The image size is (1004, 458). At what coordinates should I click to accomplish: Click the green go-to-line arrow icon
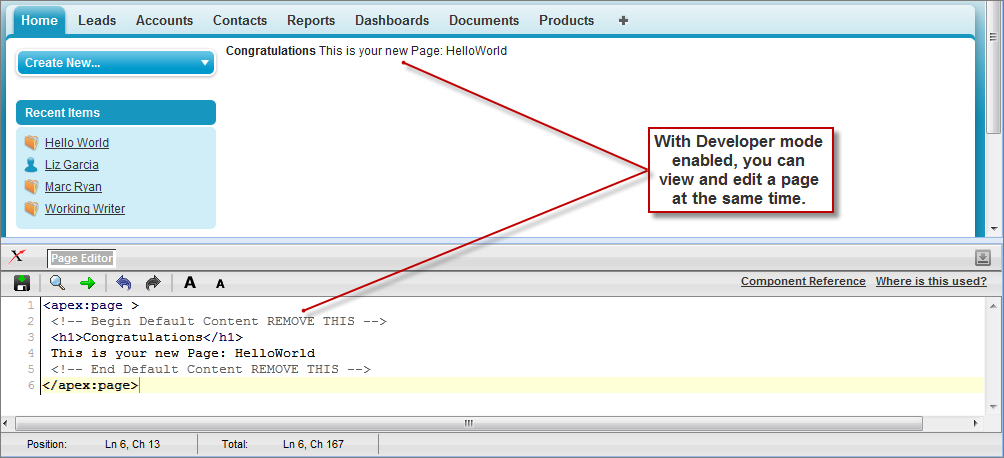(x=87, y=283)
